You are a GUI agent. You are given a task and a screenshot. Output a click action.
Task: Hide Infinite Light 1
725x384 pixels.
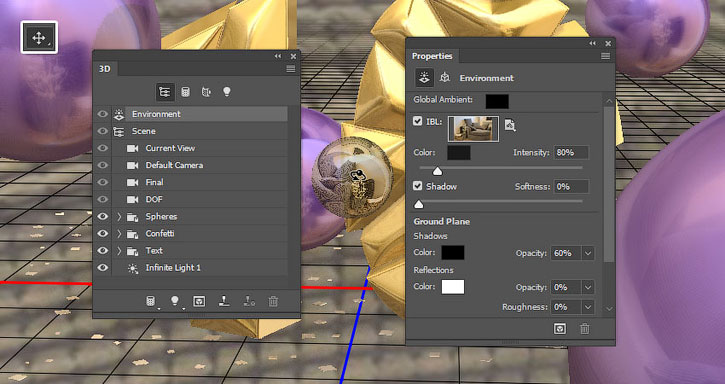(x=103, y=267)
